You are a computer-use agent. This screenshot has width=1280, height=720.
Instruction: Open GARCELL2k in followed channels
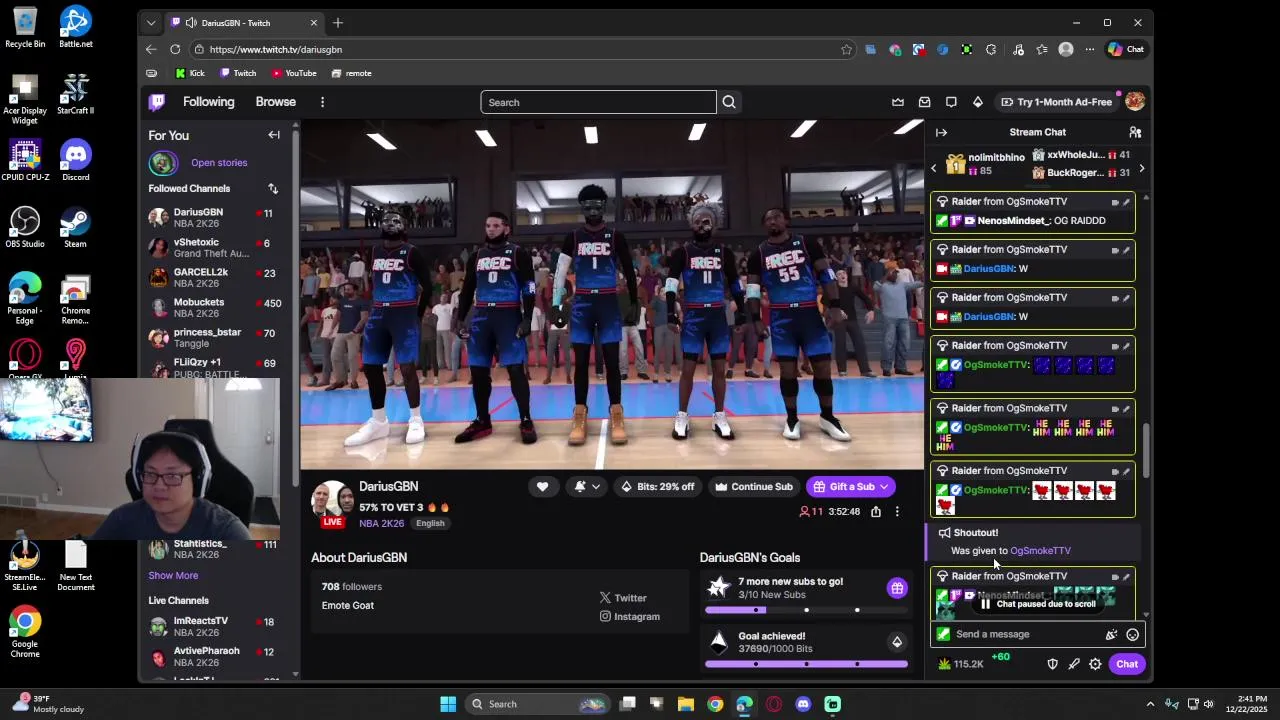215,278
